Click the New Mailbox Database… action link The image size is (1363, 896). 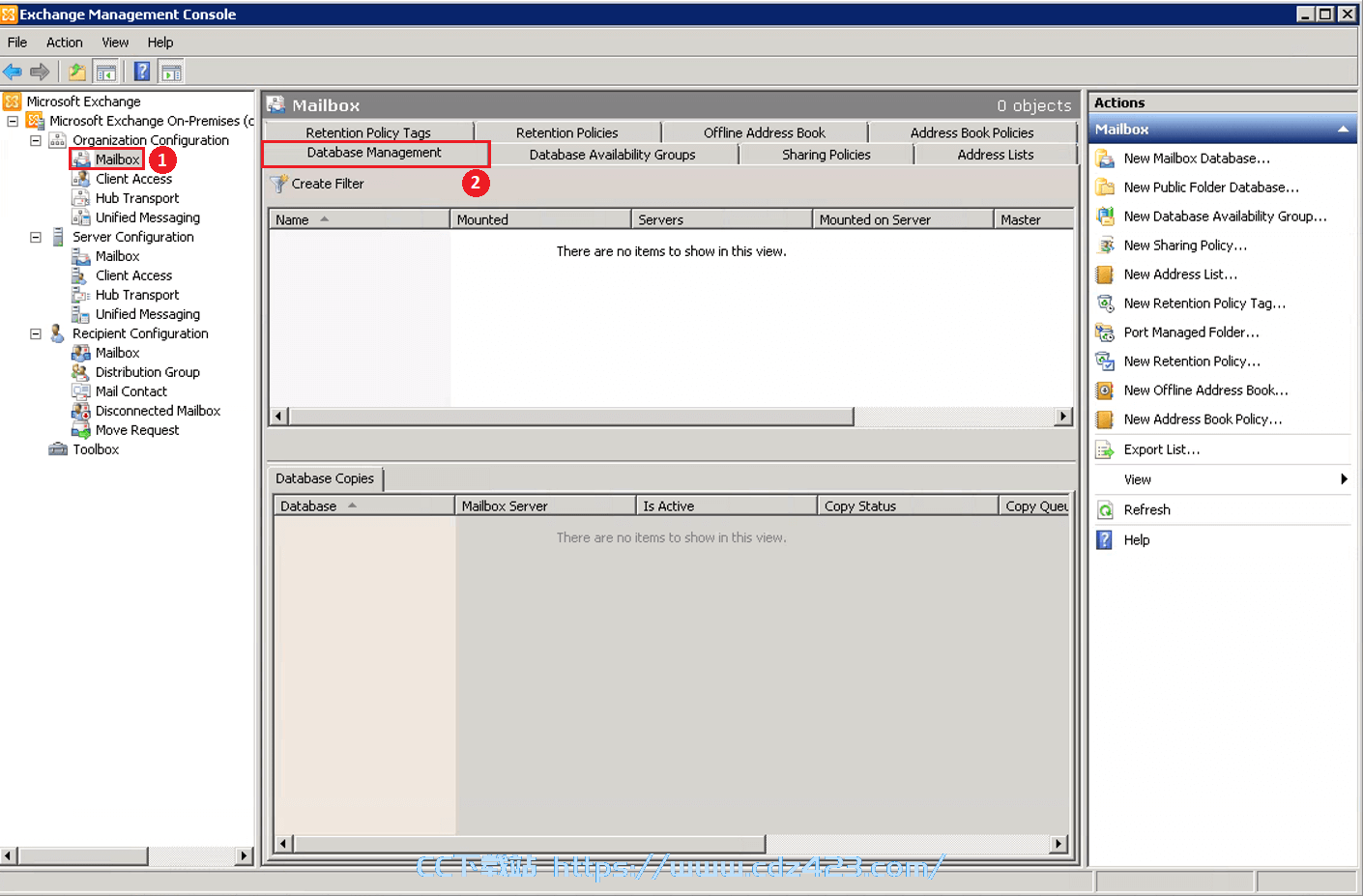pos(1197,159)
